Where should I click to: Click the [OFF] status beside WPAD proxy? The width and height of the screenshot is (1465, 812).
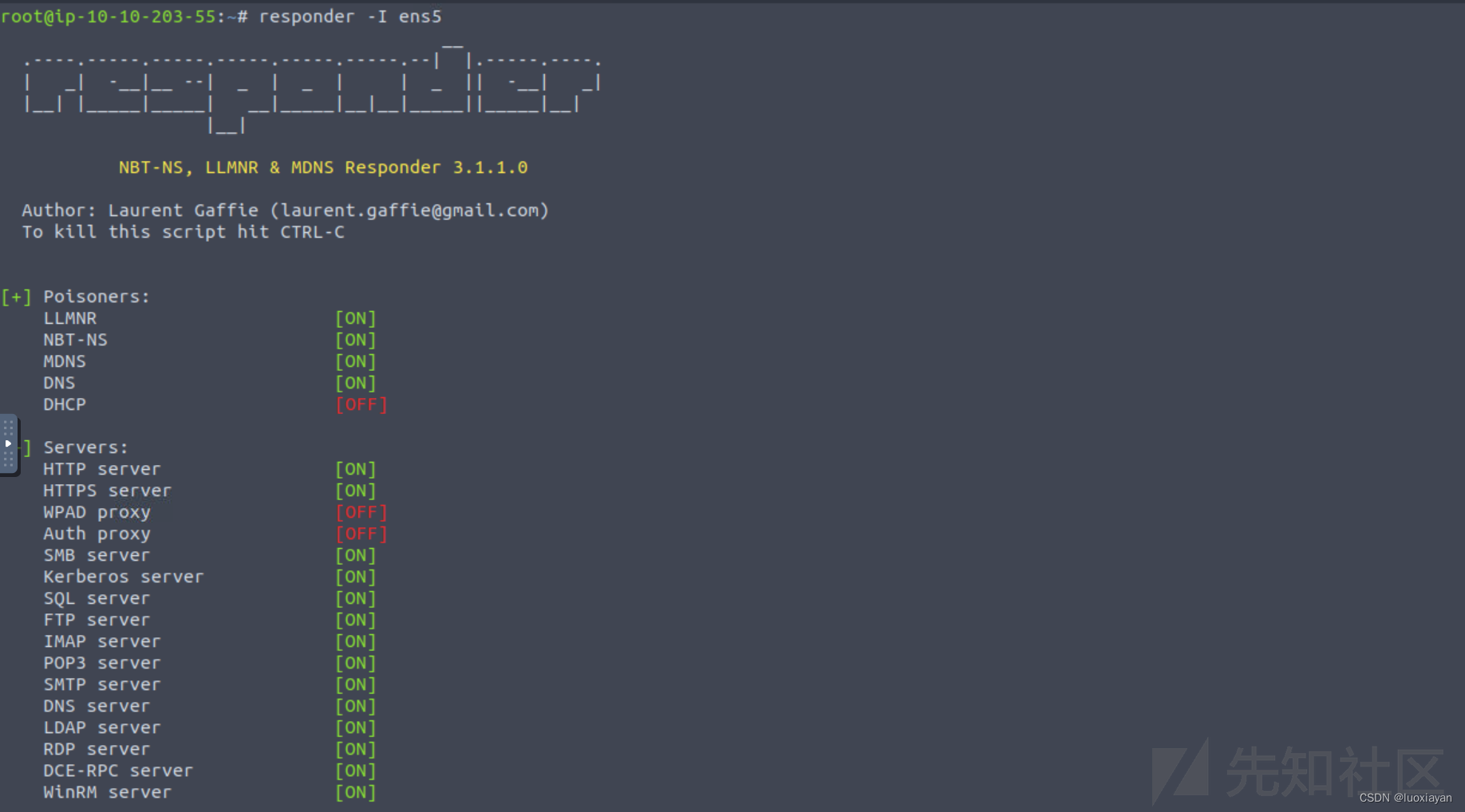pyautogui.click(x=361, y=512)
